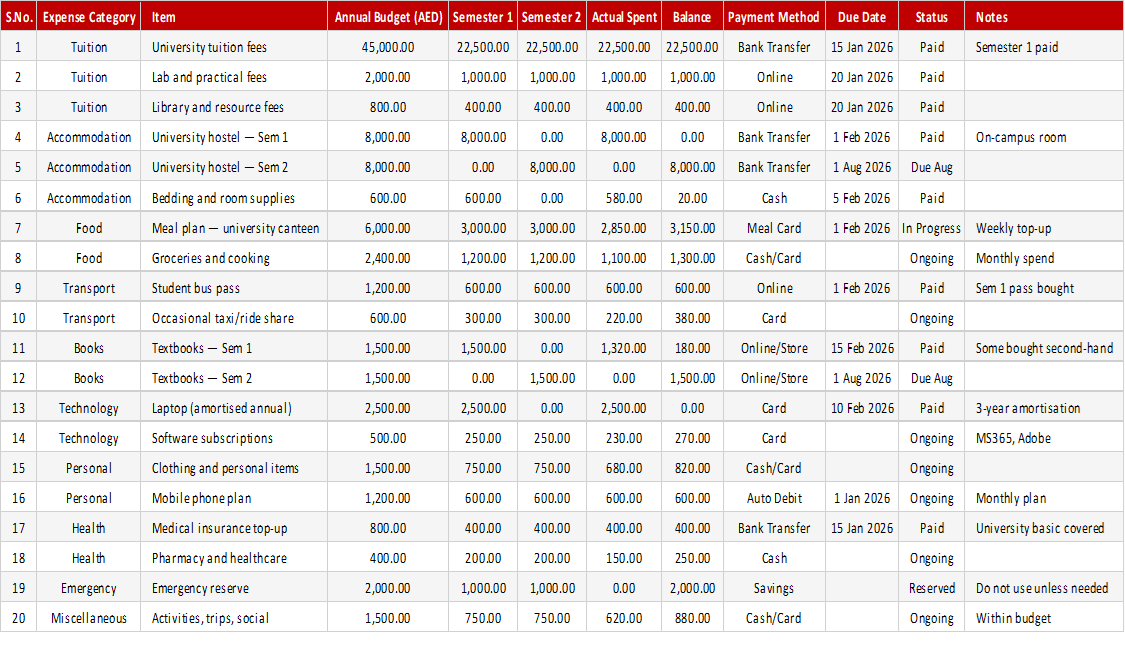The width and height of the screenshot is (1125, 661).
Task: Select the Annual Budget (AED) header
Action: [x=388, y=17]
